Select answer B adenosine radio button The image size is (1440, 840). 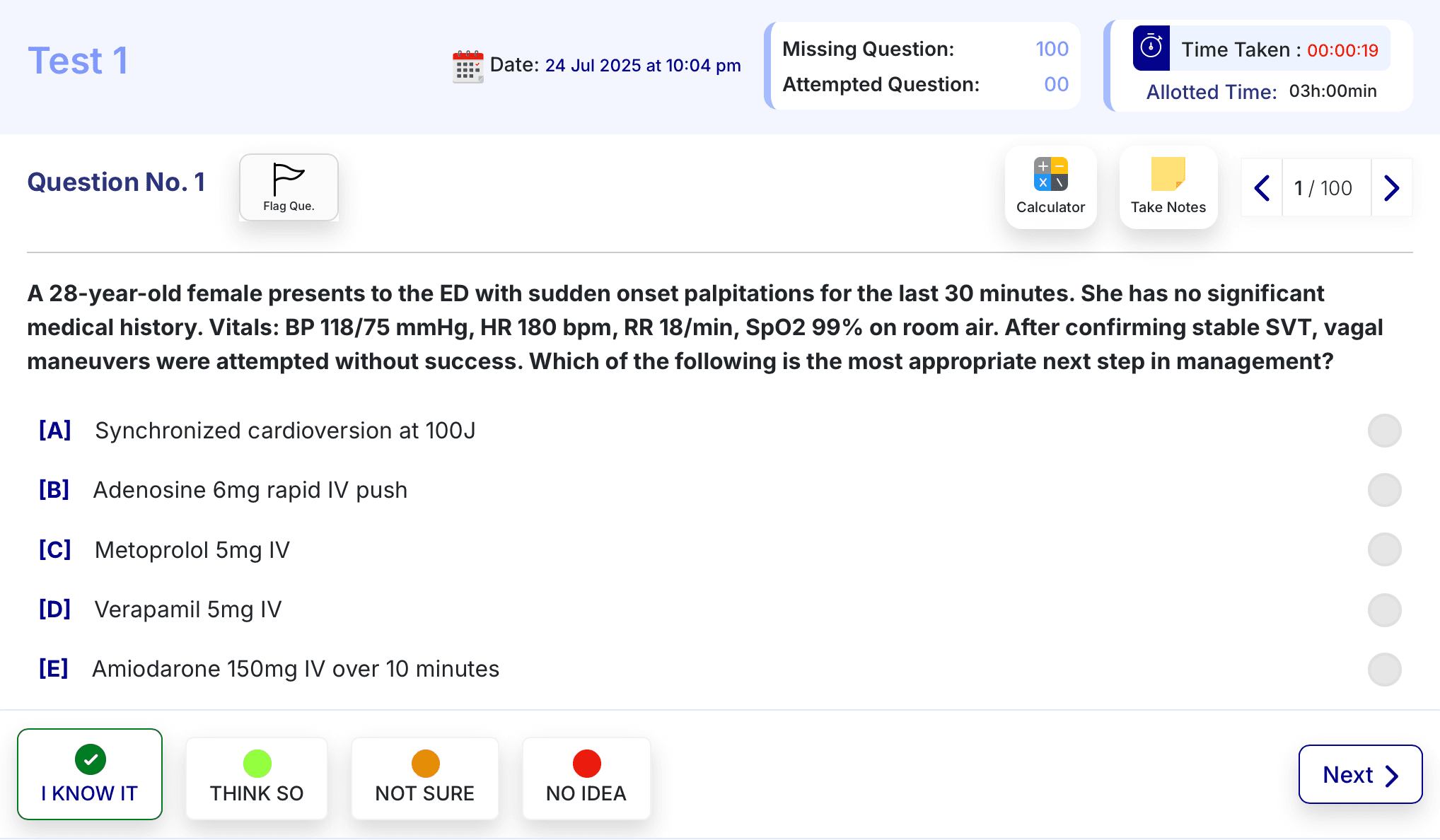[x=1384, y=490]
